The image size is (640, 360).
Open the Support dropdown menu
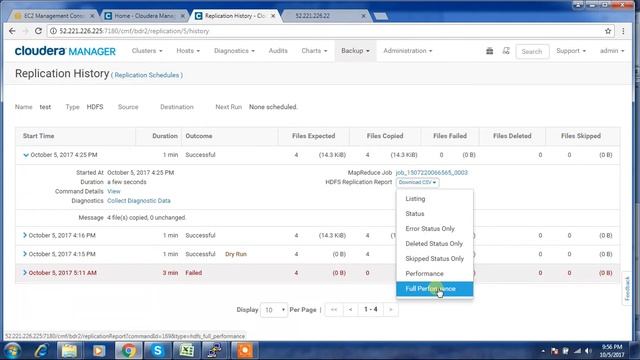point(571,51)
